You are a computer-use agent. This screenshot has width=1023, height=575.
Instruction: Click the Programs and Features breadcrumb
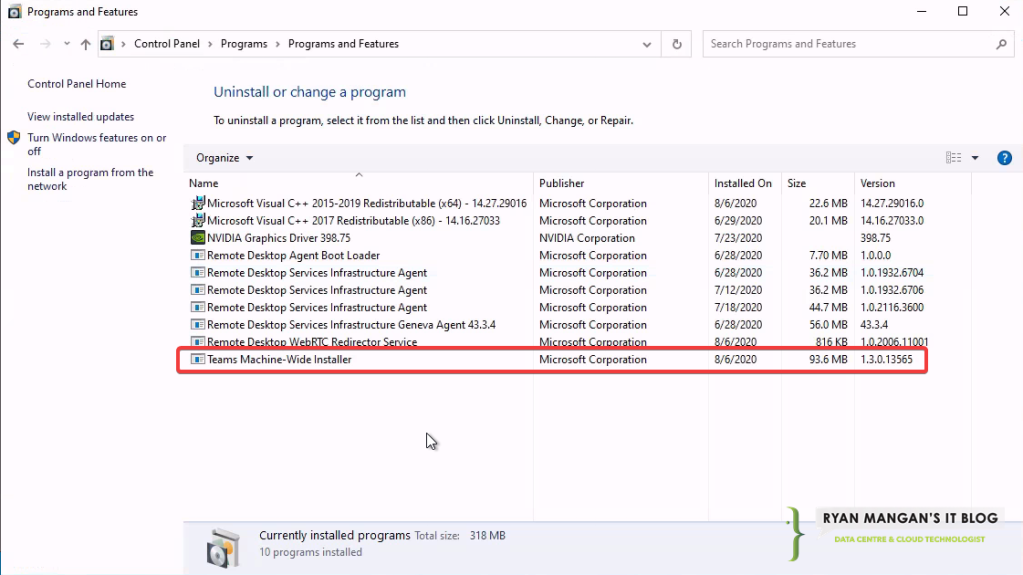click(x=343, y=44)
